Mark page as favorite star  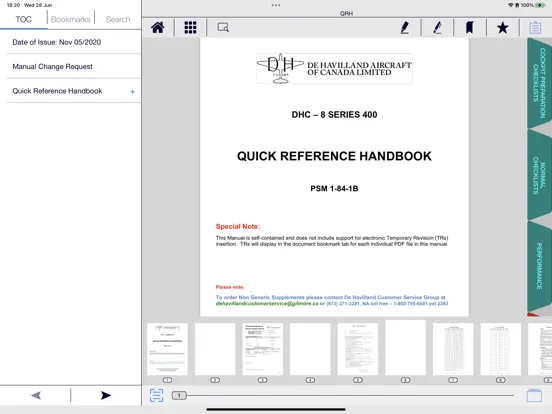coord(502,27)
